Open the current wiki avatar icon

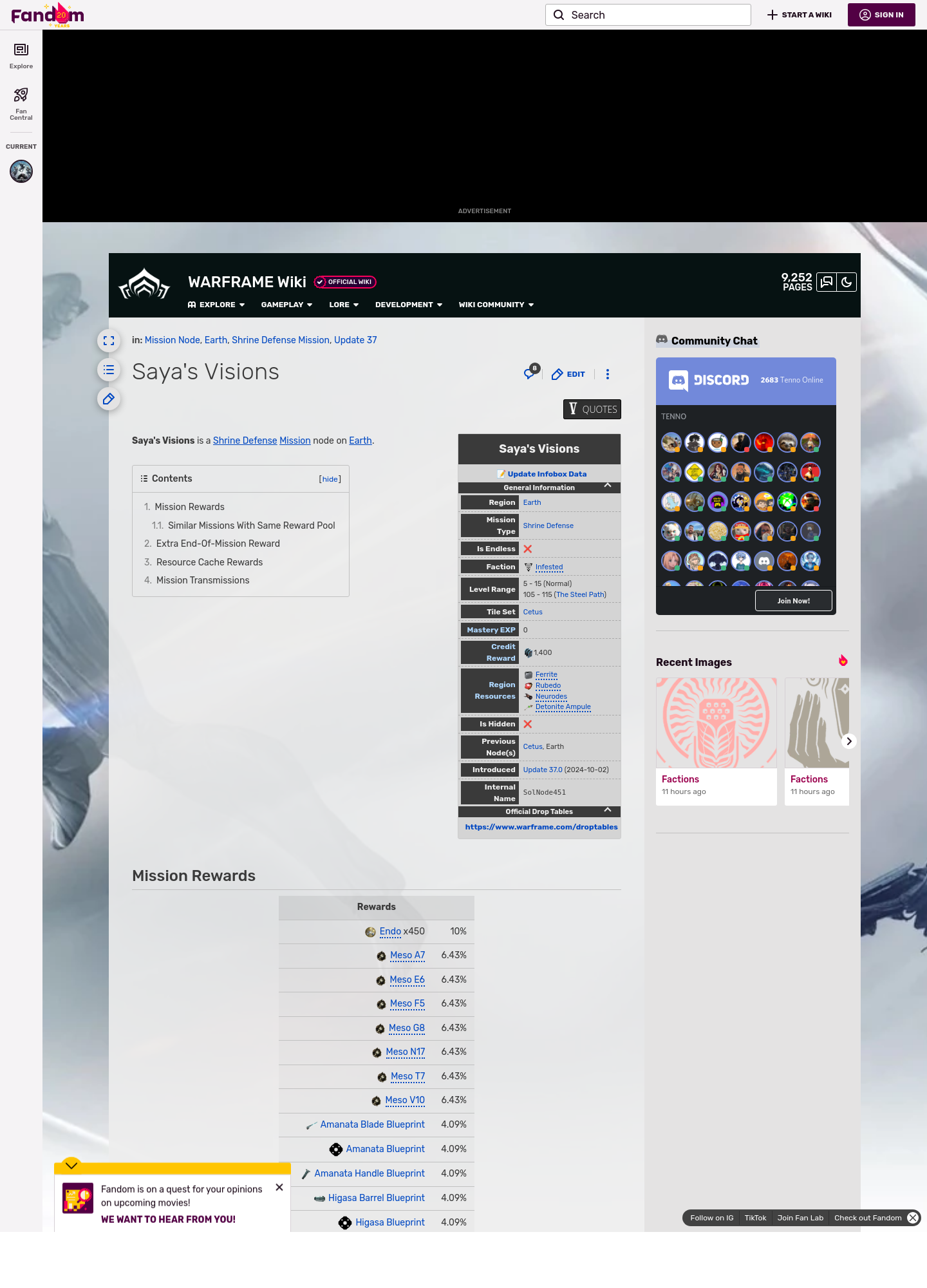point(21,171)
